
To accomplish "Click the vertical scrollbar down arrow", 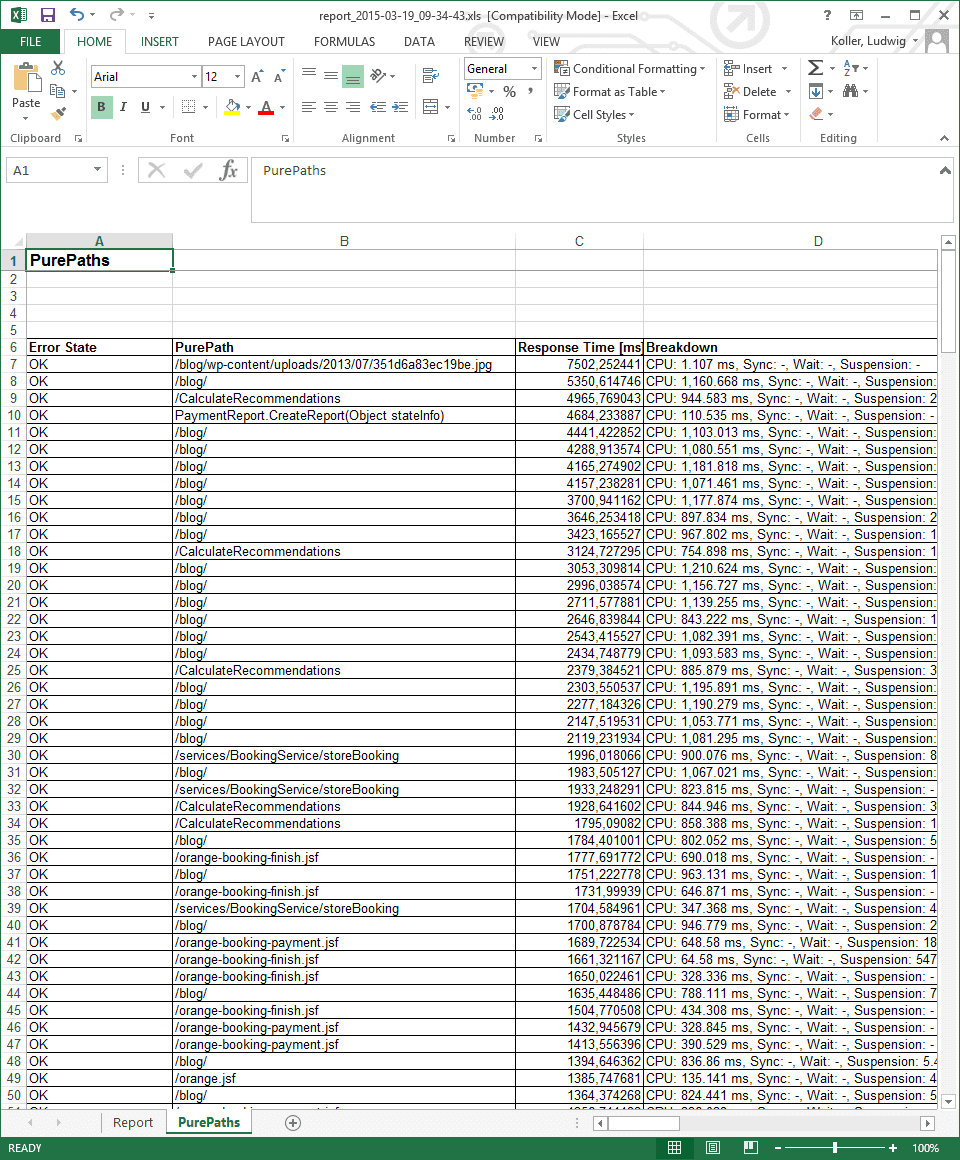I will 948,1102.
